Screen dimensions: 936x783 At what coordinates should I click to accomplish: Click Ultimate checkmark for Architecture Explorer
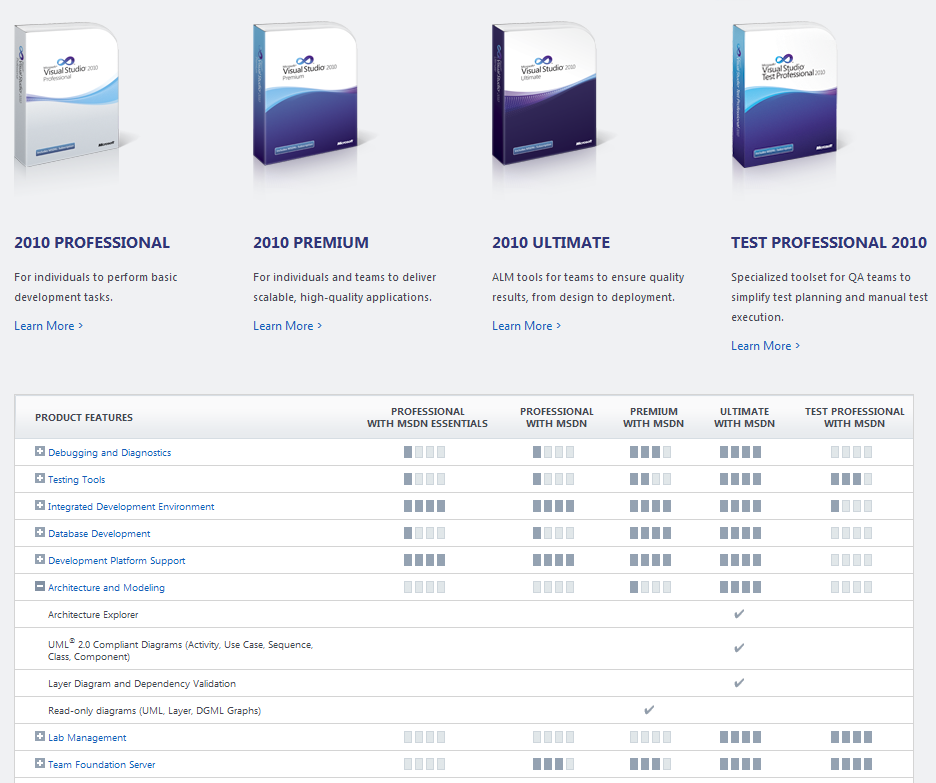(739, 614)
